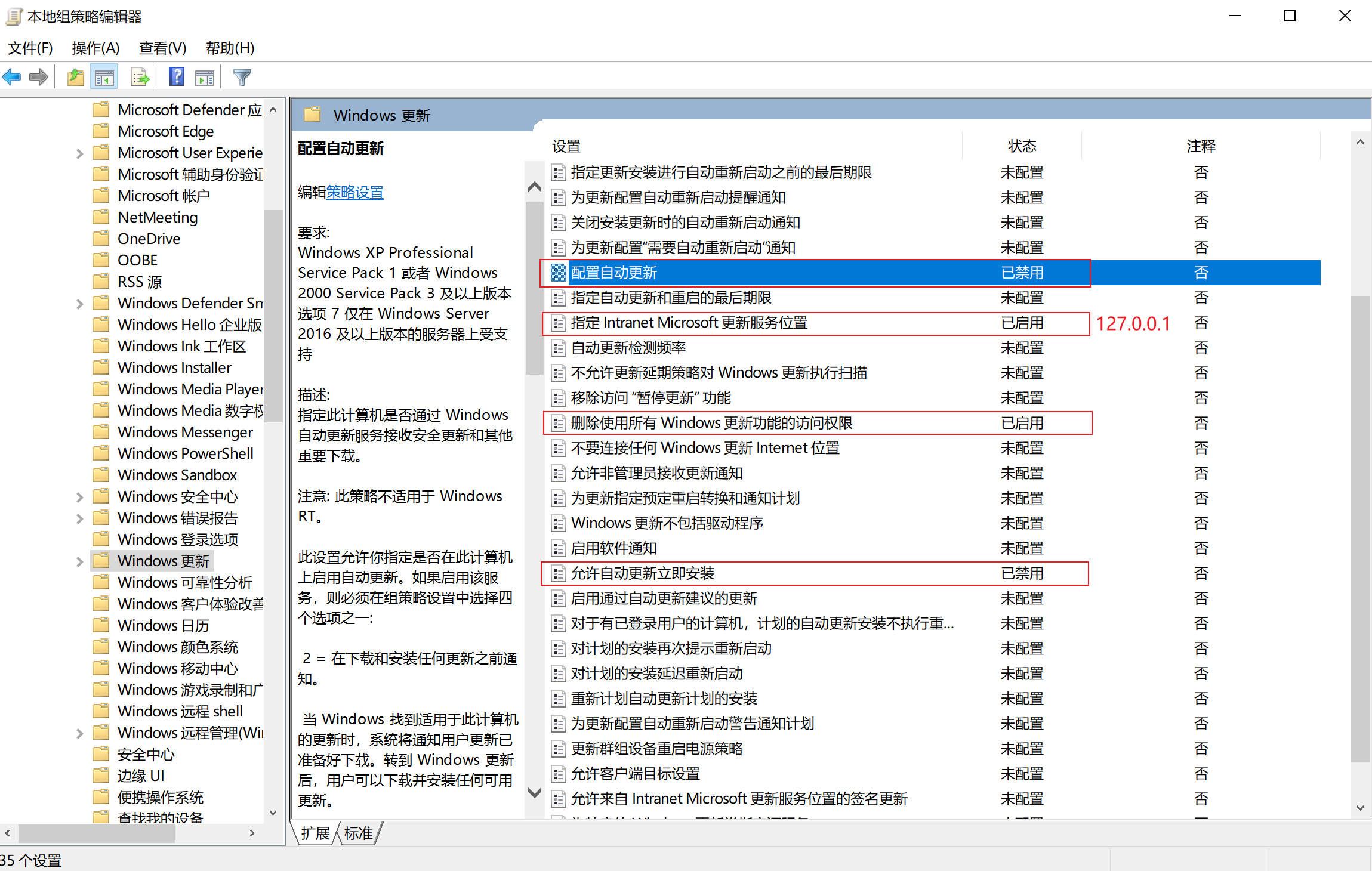Open the 查看(V) menu
1372x871 pixels.
[x=162, y=48]
